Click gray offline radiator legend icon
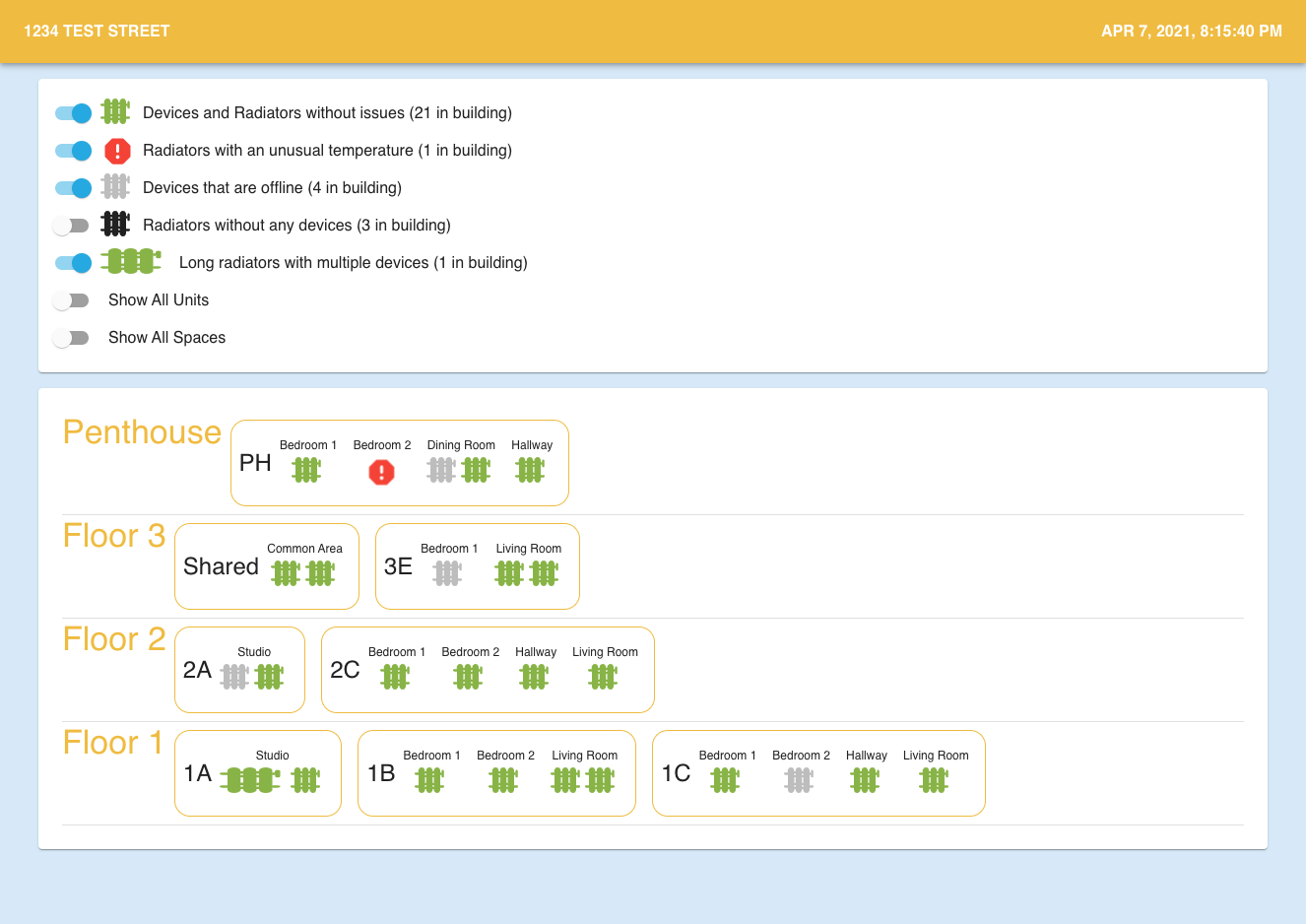This screenshot has height=924, width=1306. point(115,186)
